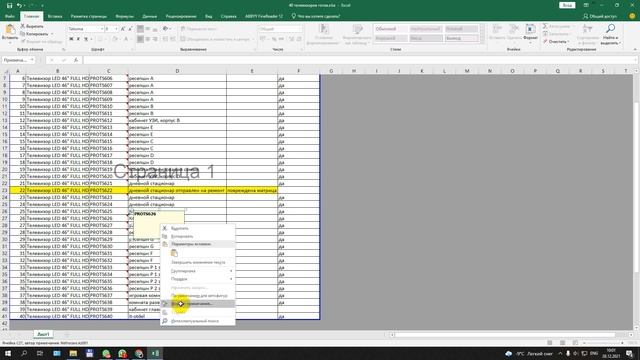Choose Формат примечания in the context menu

pos(198,304)
